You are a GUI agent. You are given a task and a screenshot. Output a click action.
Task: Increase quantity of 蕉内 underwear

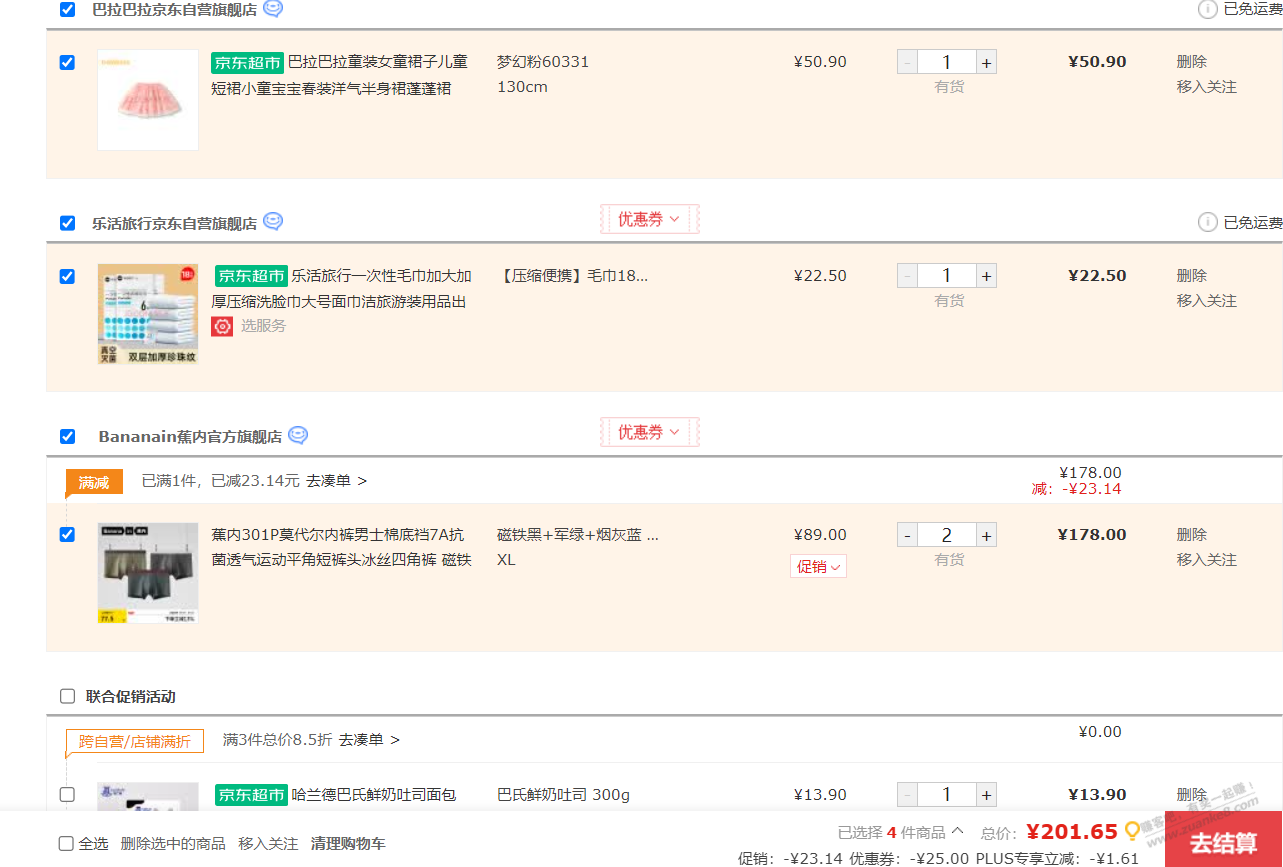click(987, 535)
